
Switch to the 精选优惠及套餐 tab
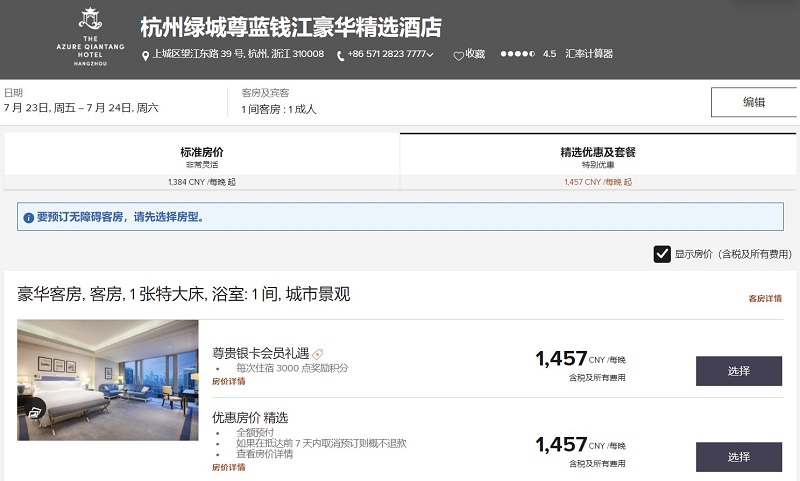[x=598, y=161]
